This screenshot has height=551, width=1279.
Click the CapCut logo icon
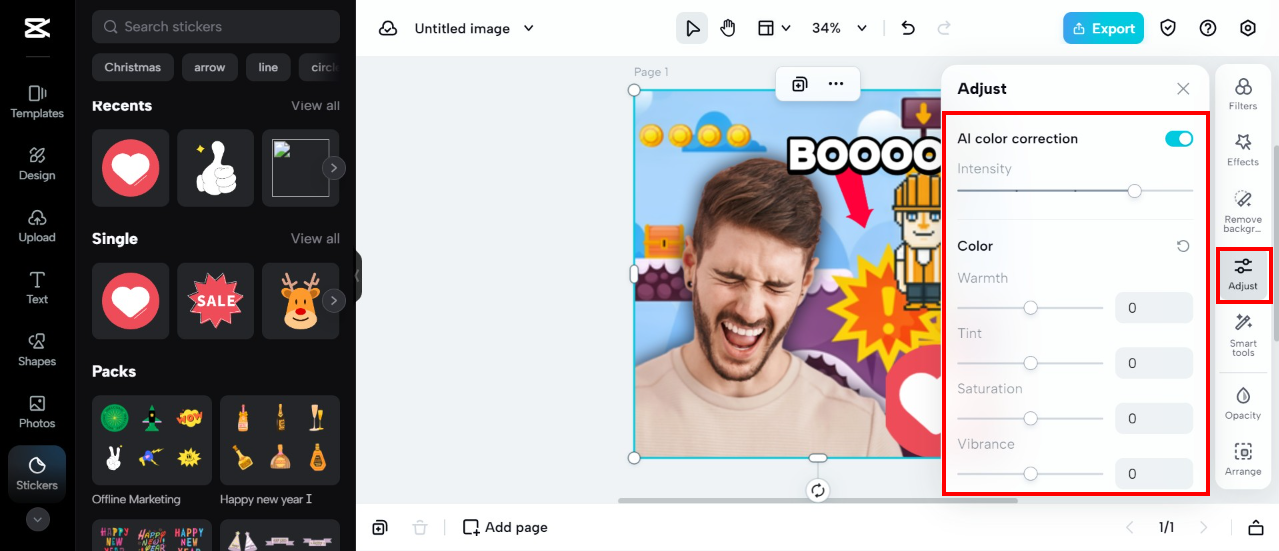[37, 28]
